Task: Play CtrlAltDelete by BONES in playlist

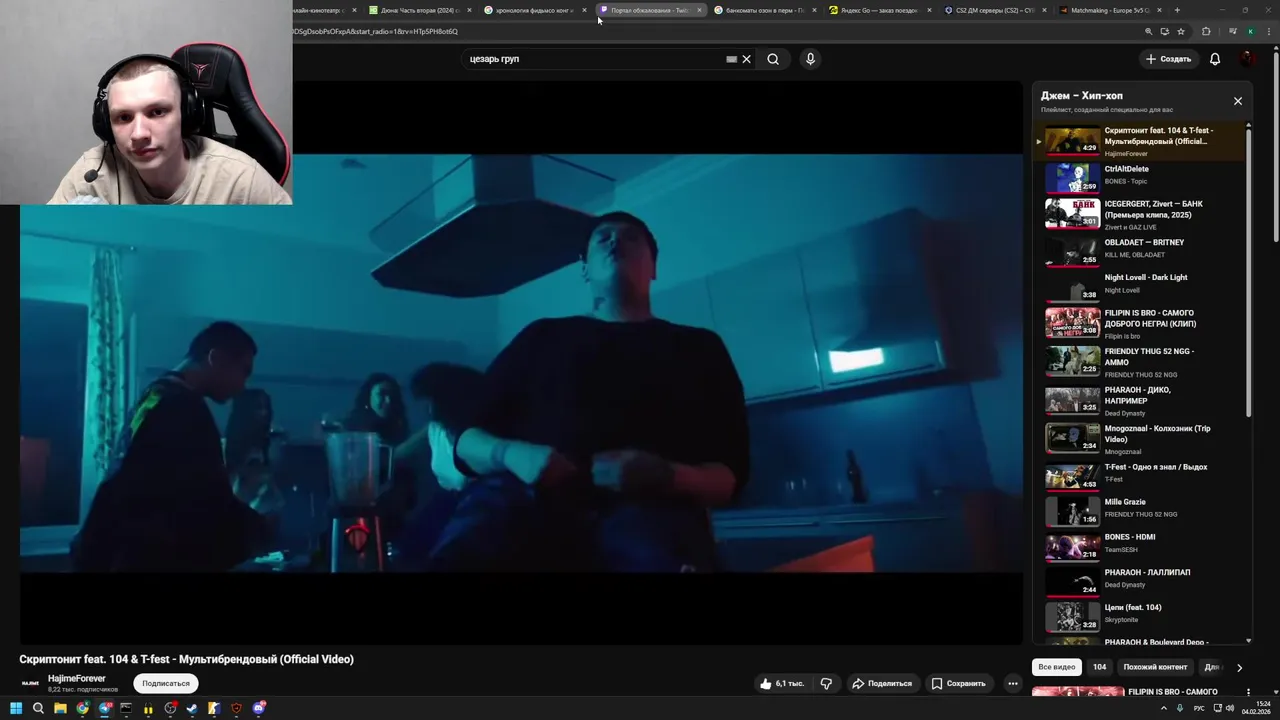Action: pyautogui.click(x=1140, y=177)
